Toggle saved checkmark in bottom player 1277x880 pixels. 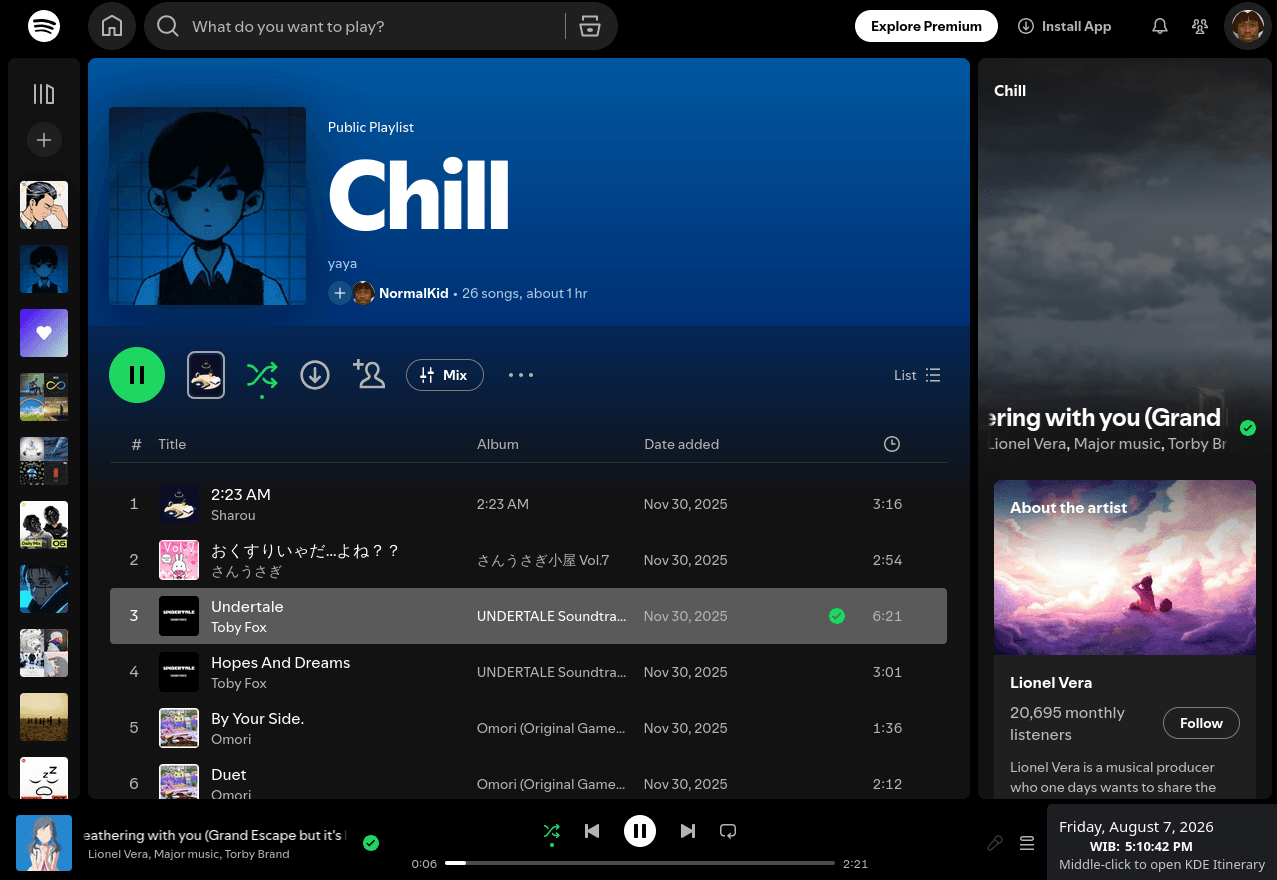pos(371,843)
